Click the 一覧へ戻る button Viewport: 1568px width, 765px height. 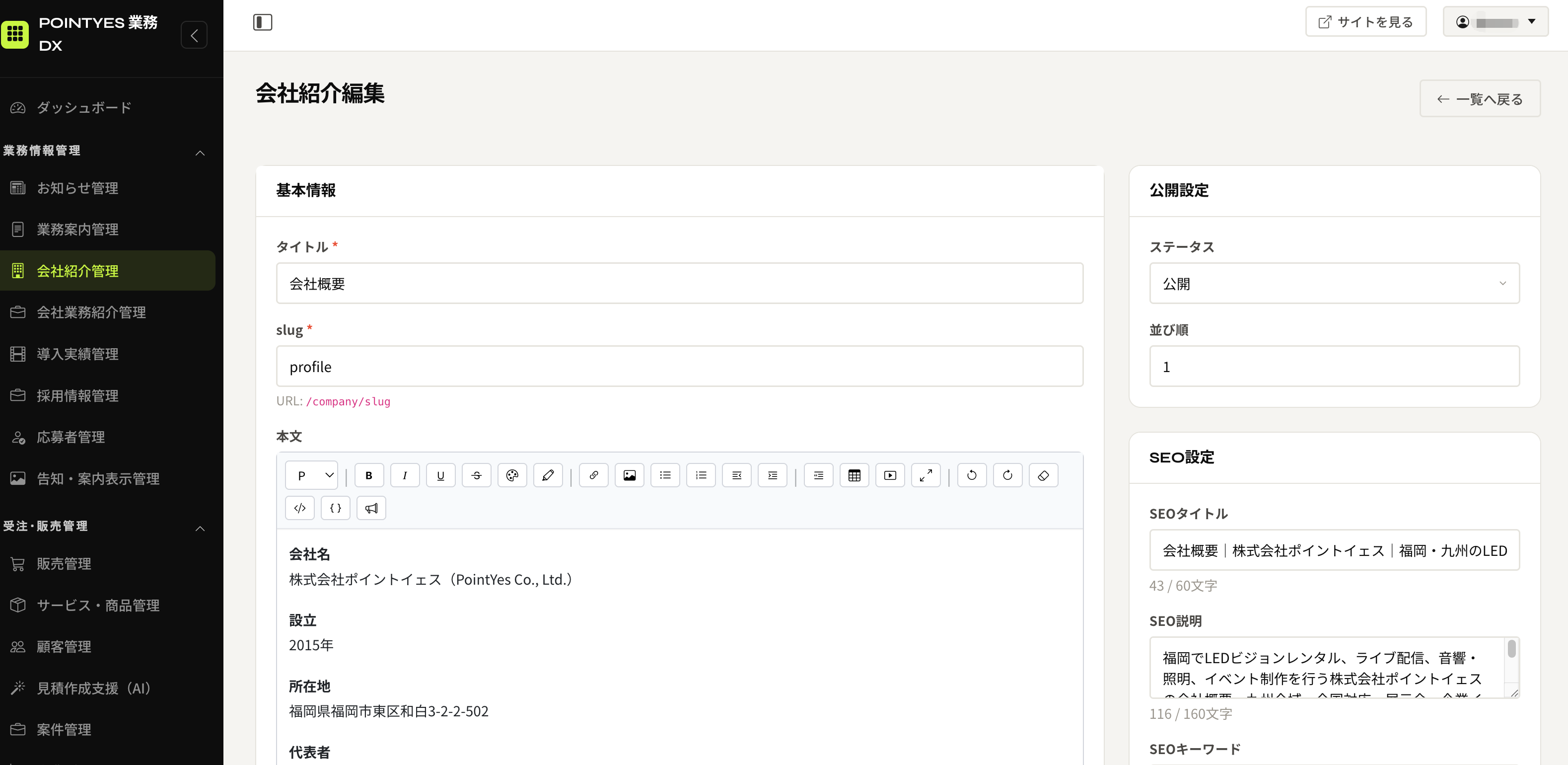coord(1480,99)
